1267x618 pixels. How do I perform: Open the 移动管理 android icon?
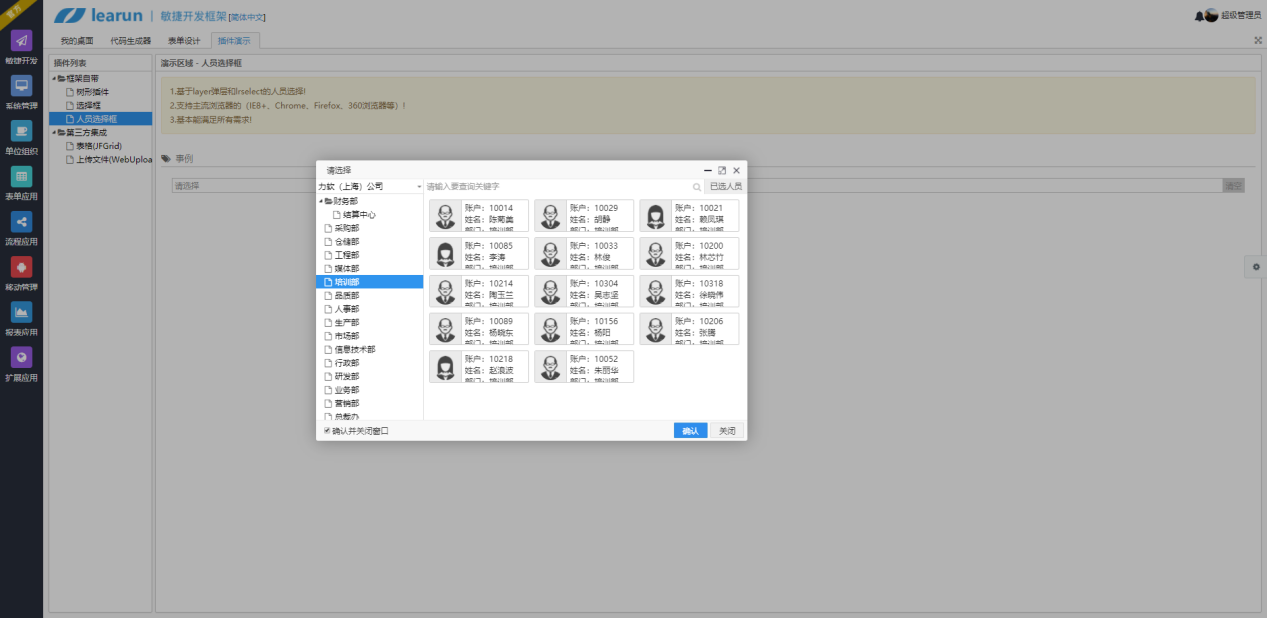click(21, 267)
